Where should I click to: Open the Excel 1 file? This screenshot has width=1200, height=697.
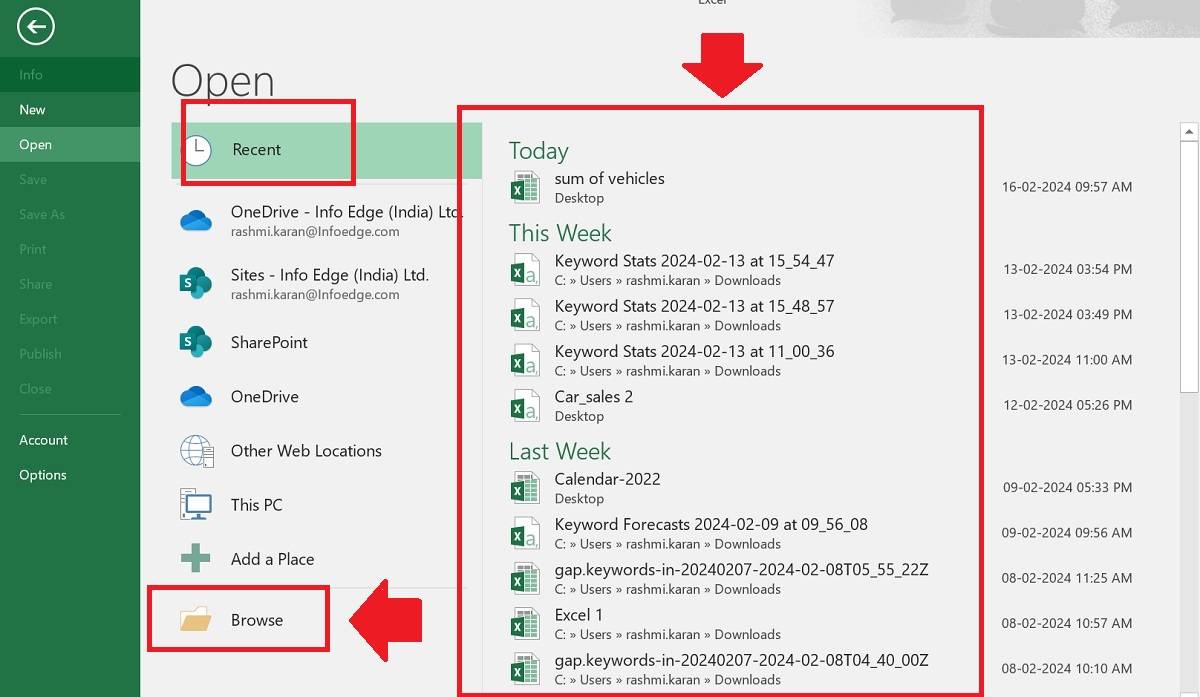pyautogui.click(x=579, y=615)
